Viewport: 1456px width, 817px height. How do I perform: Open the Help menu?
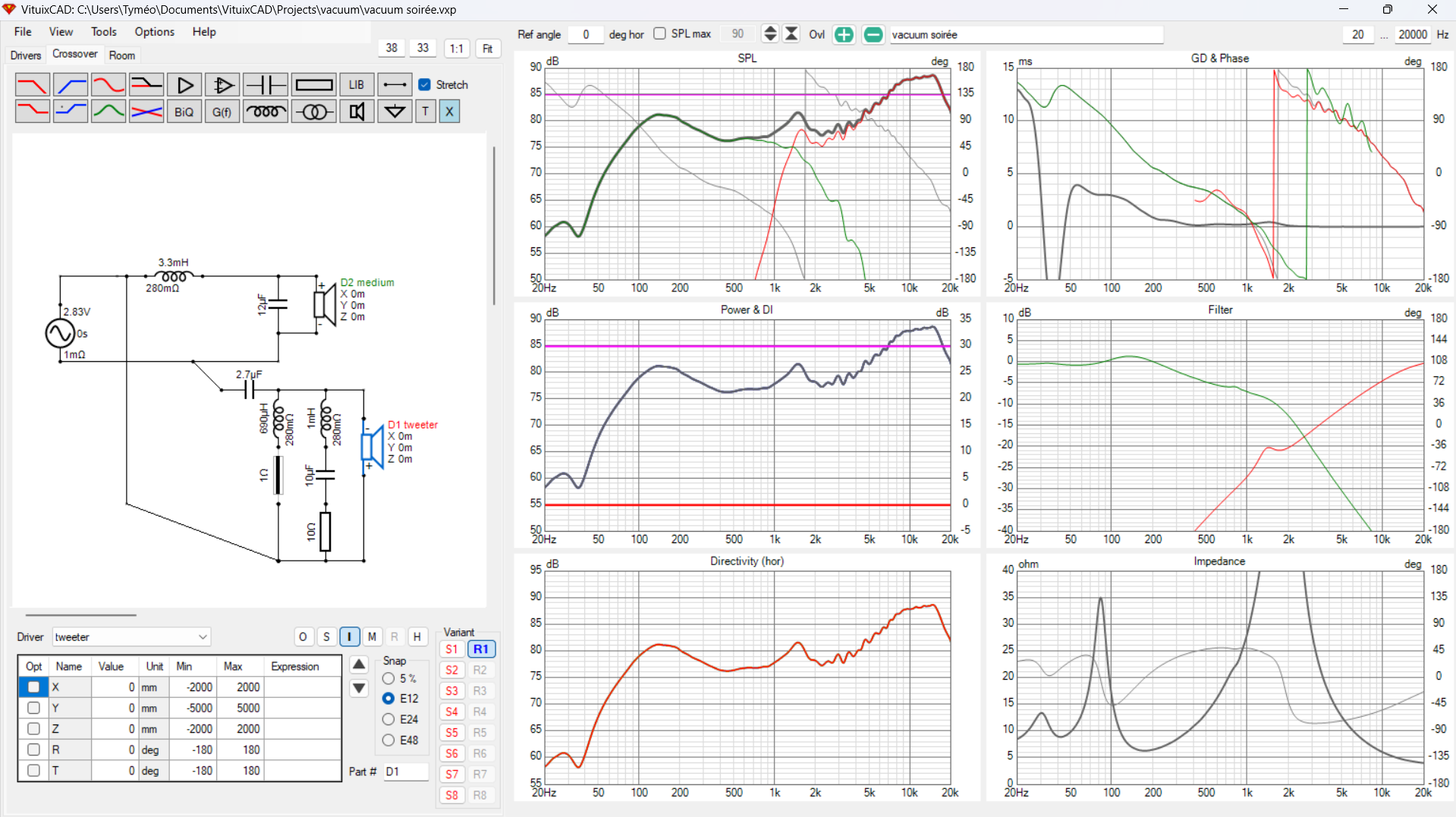tap(204, 32)
